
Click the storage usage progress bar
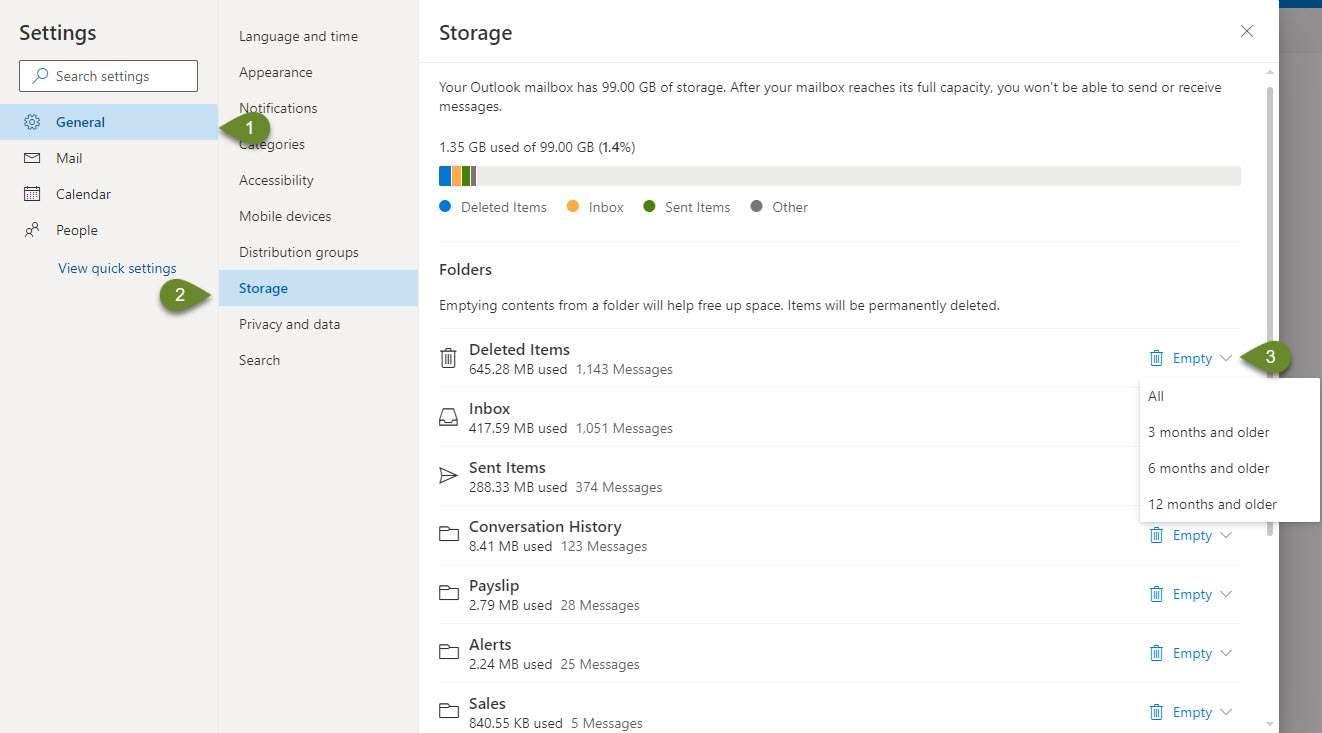click(838, 175)
